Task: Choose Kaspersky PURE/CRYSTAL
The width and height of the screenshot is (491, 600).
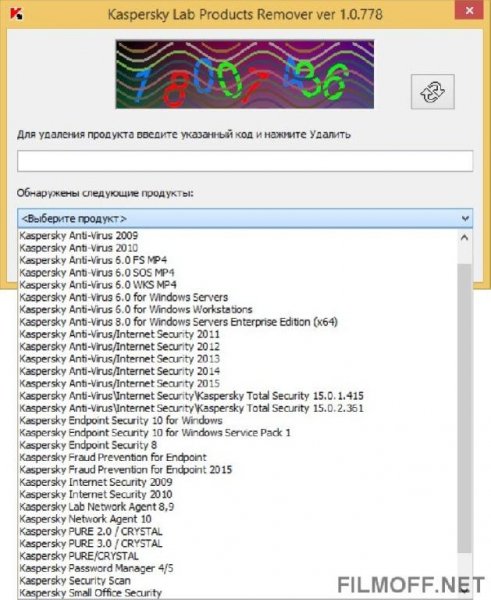Action: (238, 556)
